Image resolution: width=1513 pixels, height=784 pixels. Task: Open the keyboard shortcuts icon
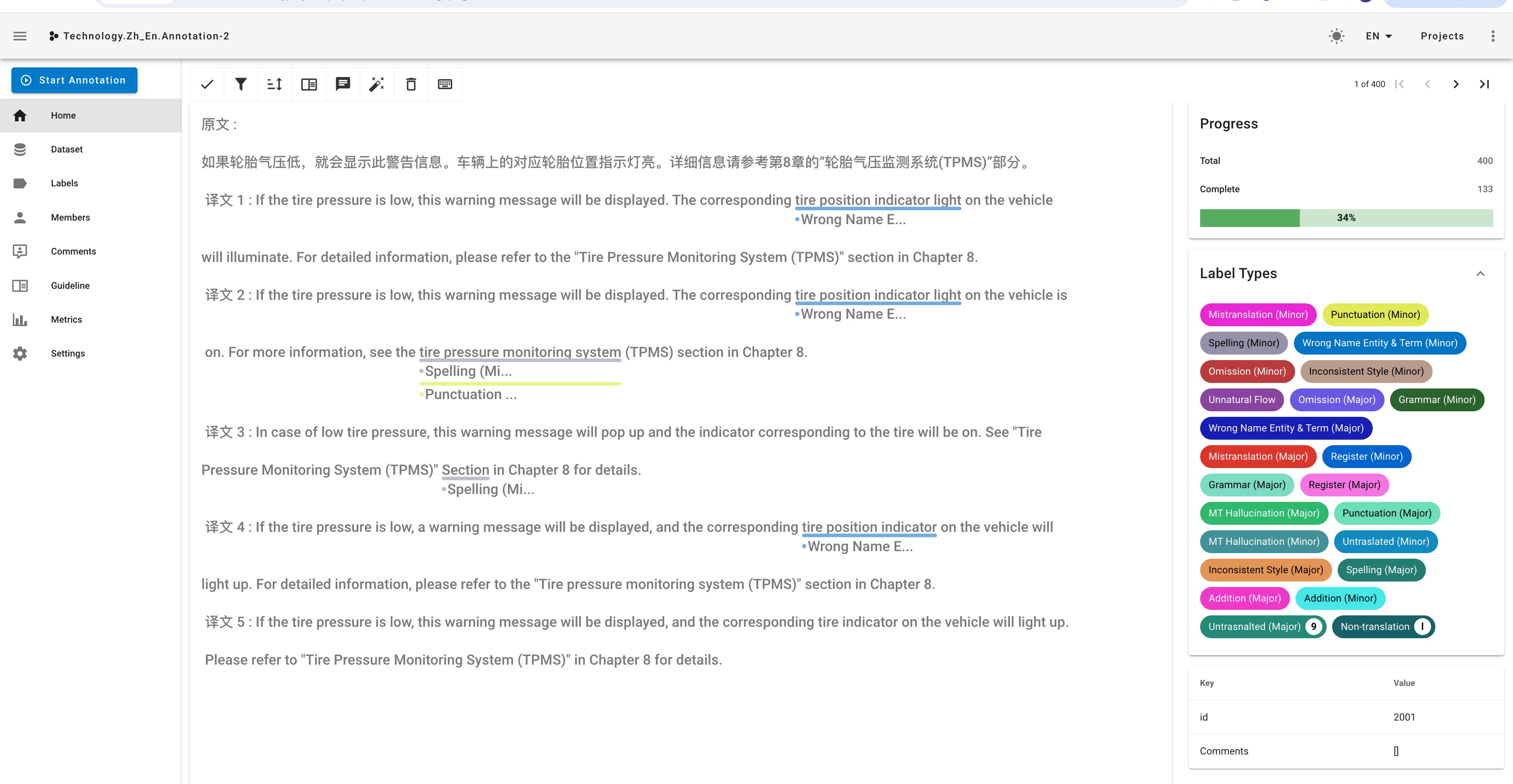tap(445, 85)
